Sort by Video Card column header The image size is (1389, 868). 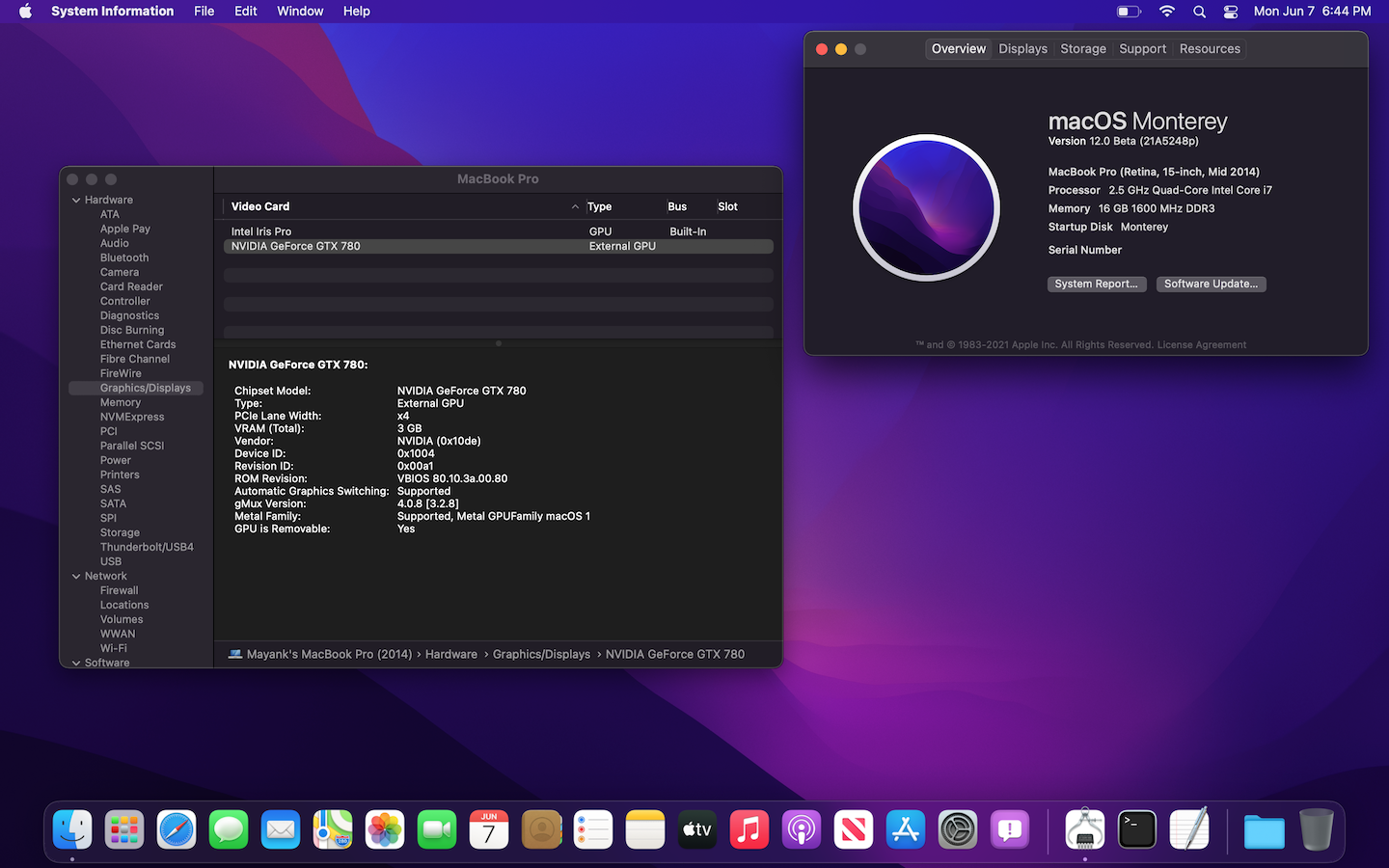tap(404, 206)
